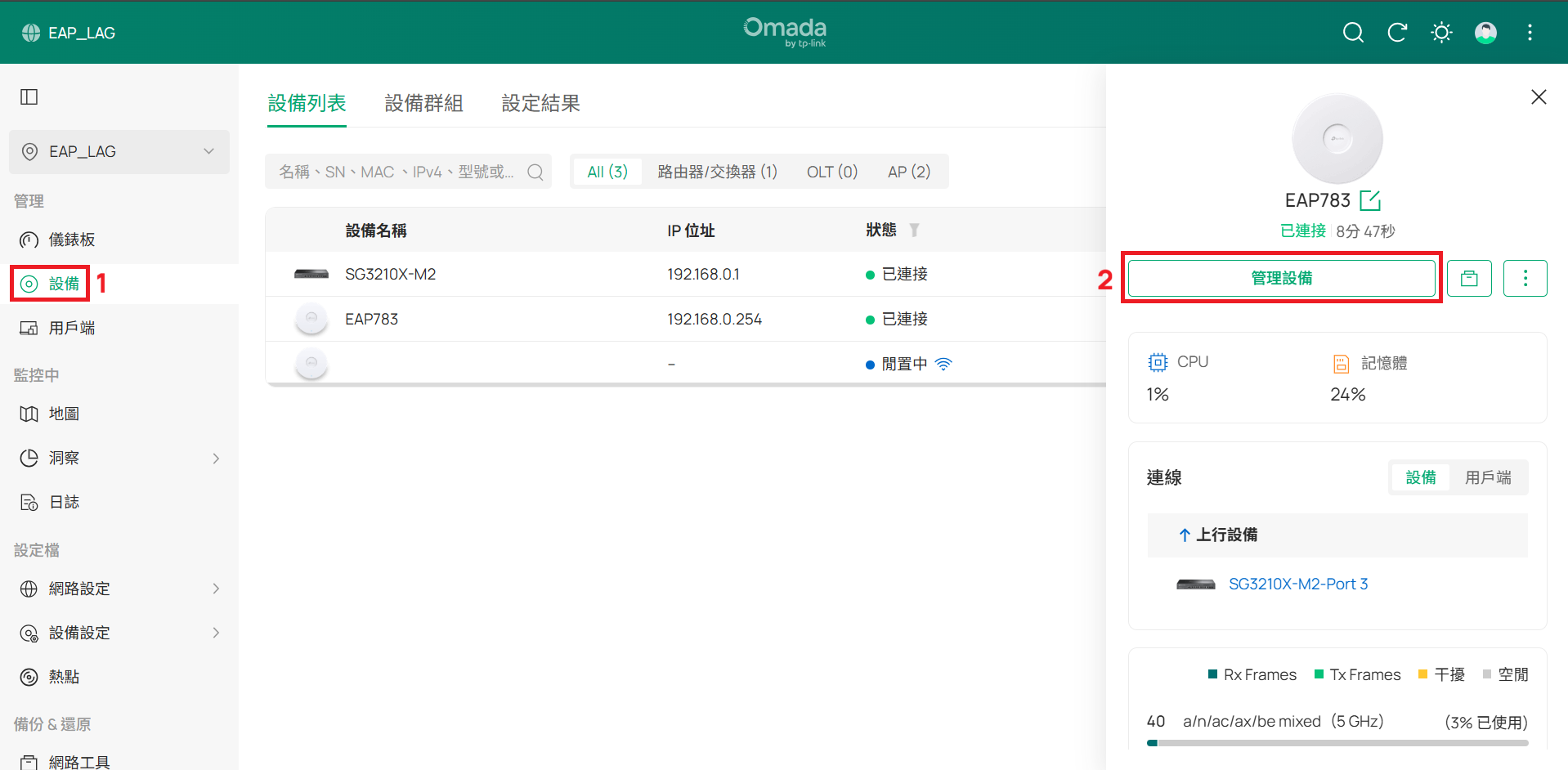Select the EAP783 row in device list

point(685,319)
